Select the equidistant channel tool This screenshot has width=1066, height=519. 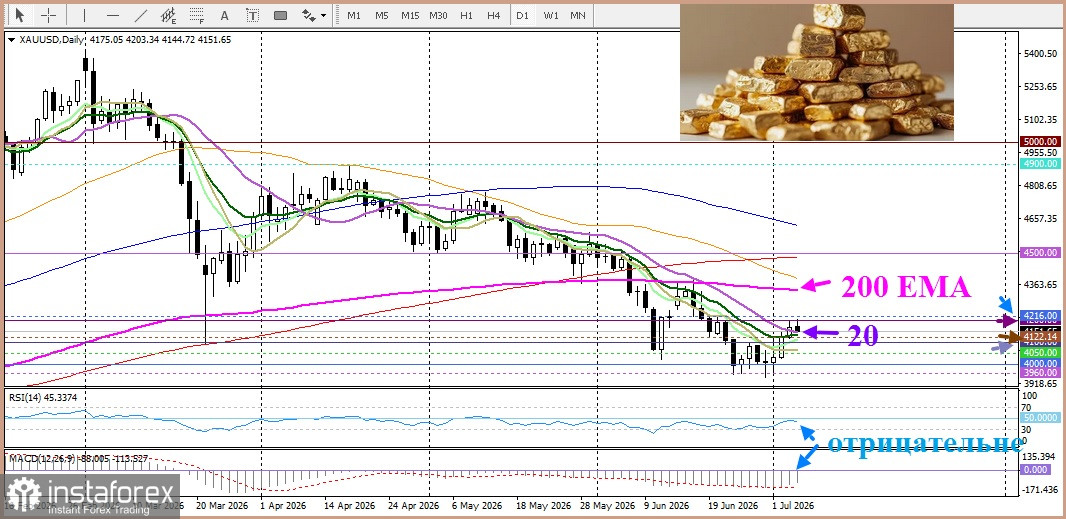[x=169, y=15]
